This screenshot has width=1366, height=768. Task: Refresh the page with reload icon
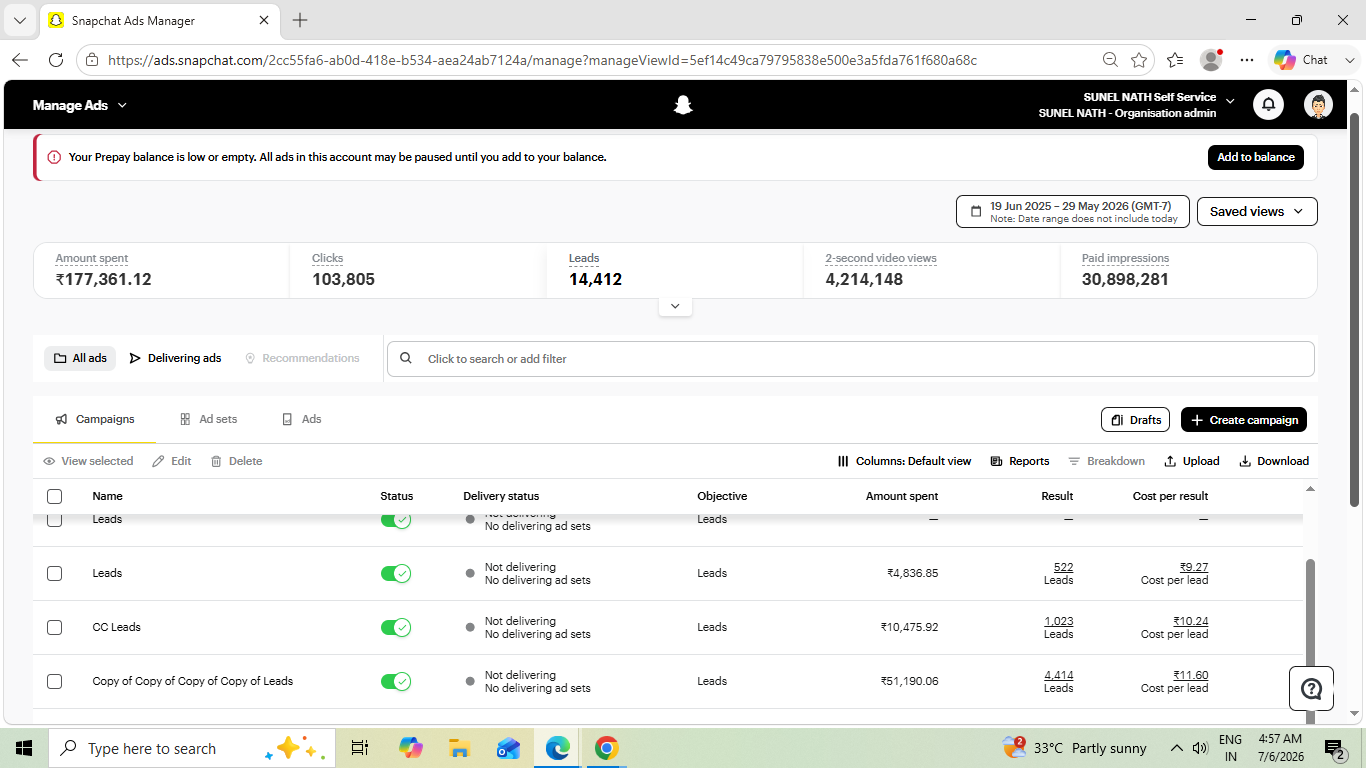coord(56,60)
